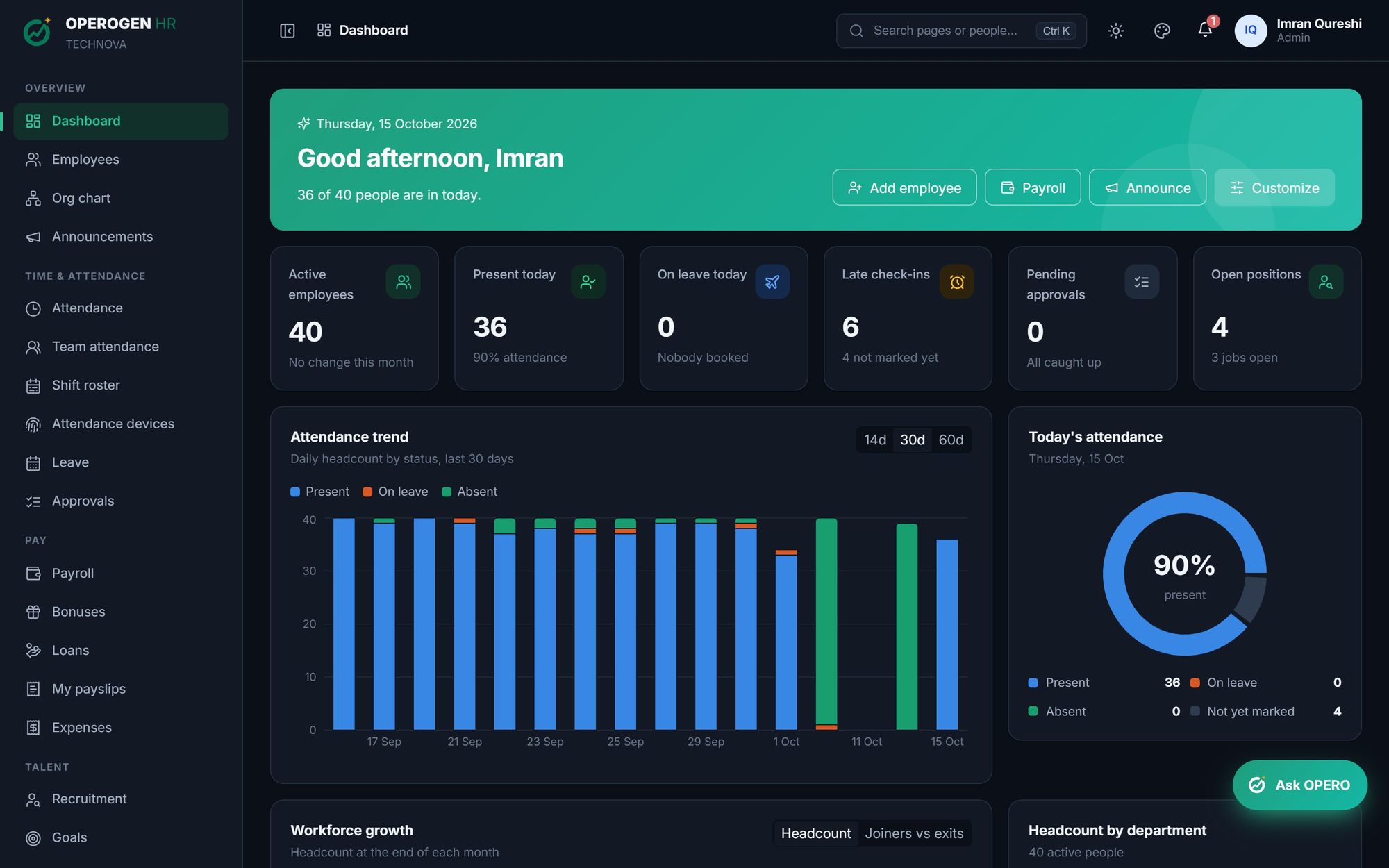Collapse the sidebar using the panel icon
The image size is (1389, 868).
pyautogui.click(x=287, y=31)
